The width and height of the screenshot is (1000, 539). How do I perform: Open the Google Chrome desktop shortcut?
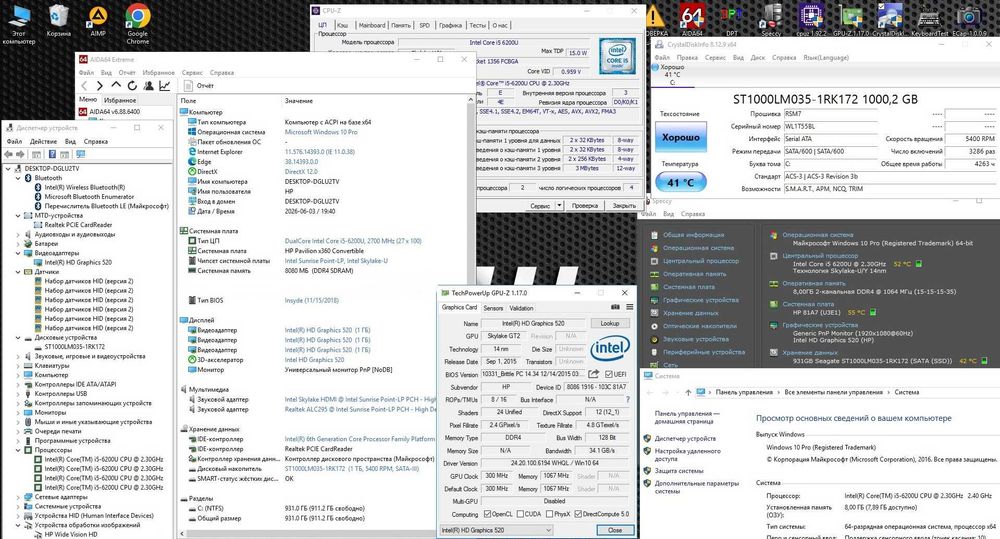pyautogui.click(x=137, y=24)
